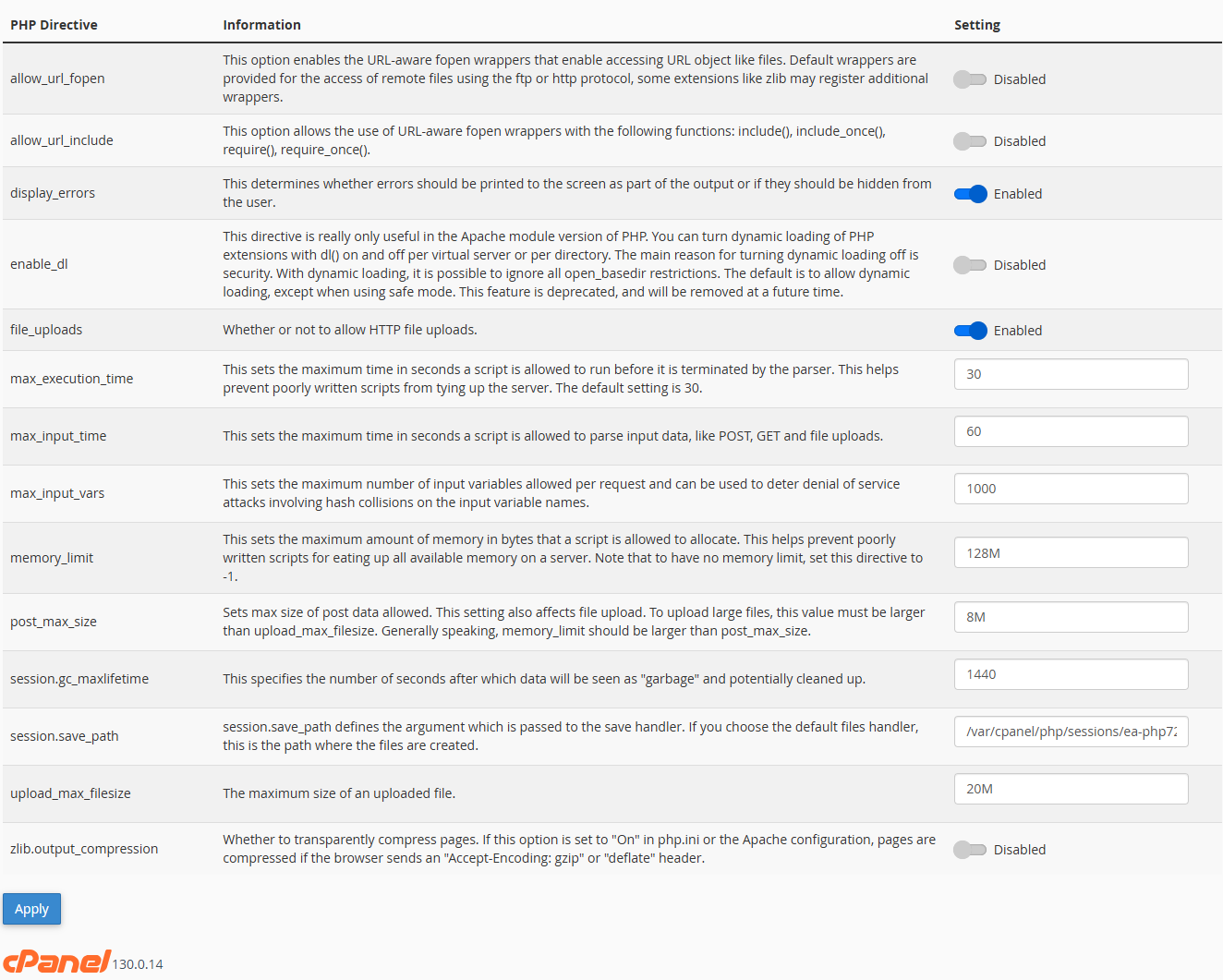Enable the allow_url_fopen toggle
The width and height of the screenshot is (1223, 980).
click(x=970, y=79)
